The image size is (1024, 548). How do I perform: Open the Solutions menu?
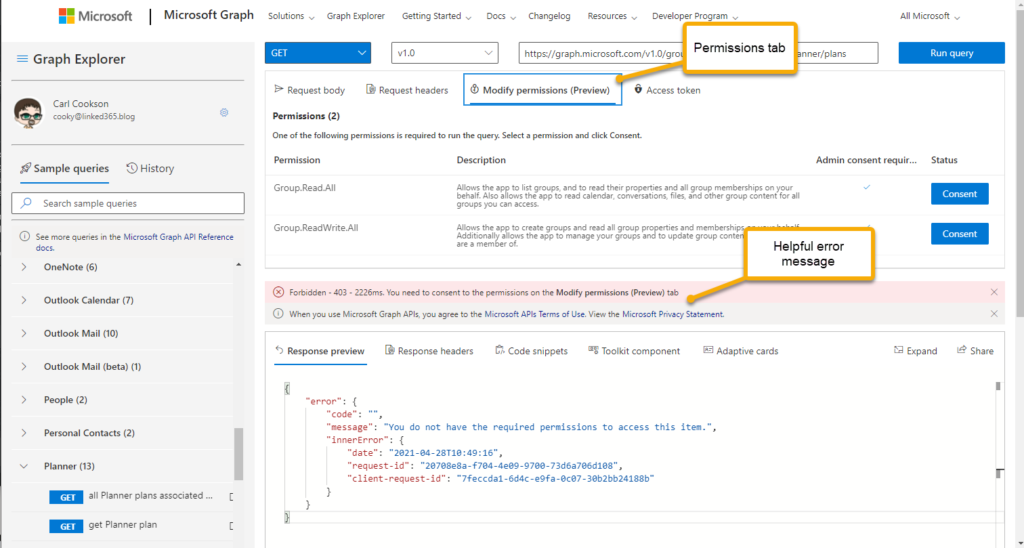(291, 16)
